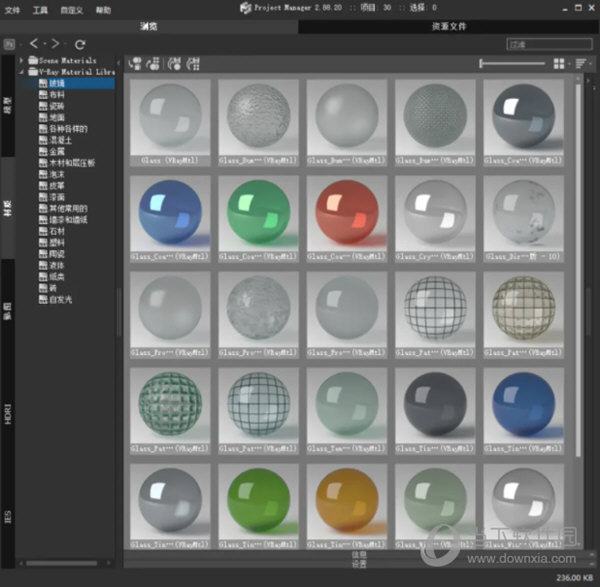Screen dimensions: 600x587
Task: Select the 自发光 category in the tree
Action: click(x=61, y=299)
